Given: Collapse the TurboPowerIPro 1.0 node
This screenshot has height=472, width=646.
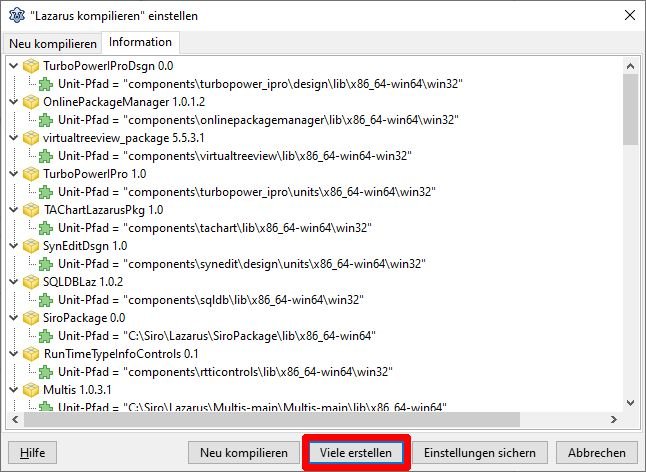Looking at the screenshot, I should [14, 173].
